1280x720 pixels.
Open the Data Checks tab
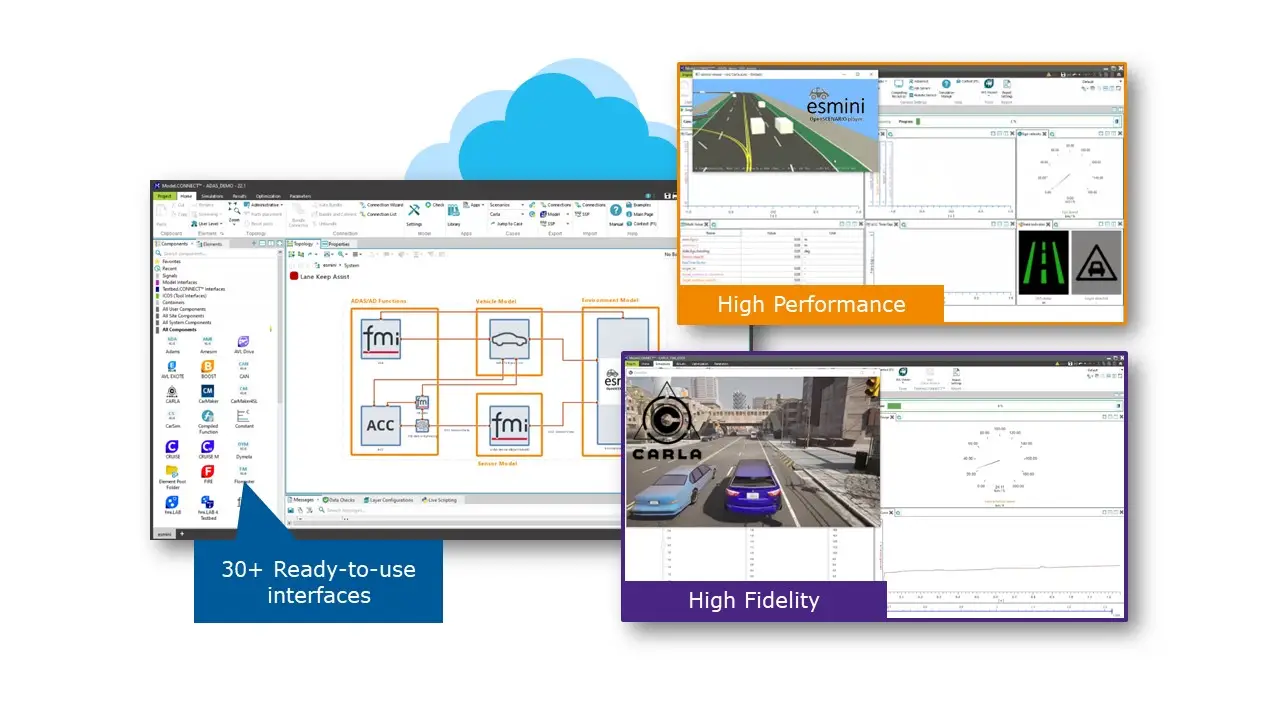click(337, 500)
